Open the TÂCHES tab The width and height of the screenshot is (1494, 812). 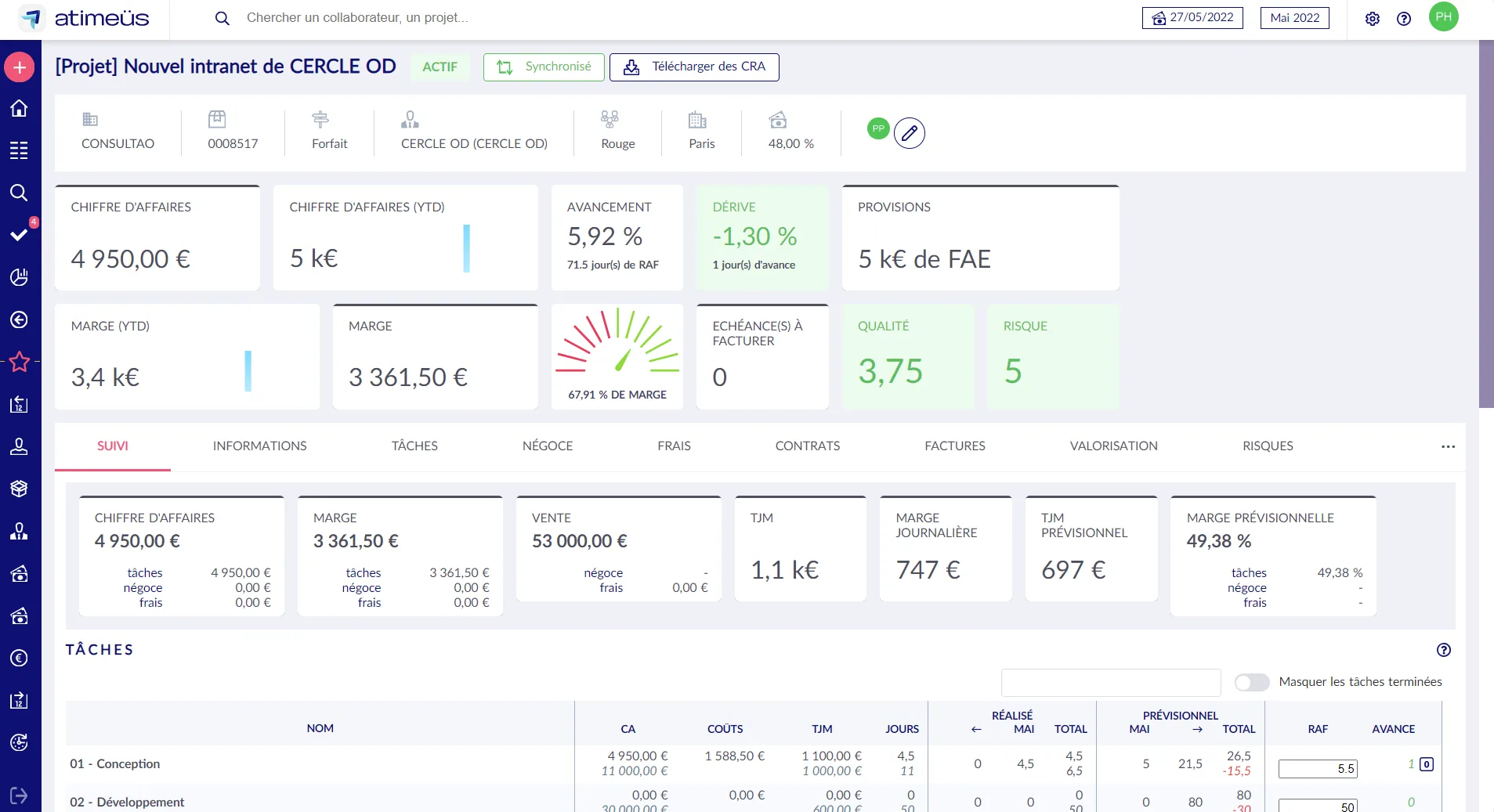(414, 446)
